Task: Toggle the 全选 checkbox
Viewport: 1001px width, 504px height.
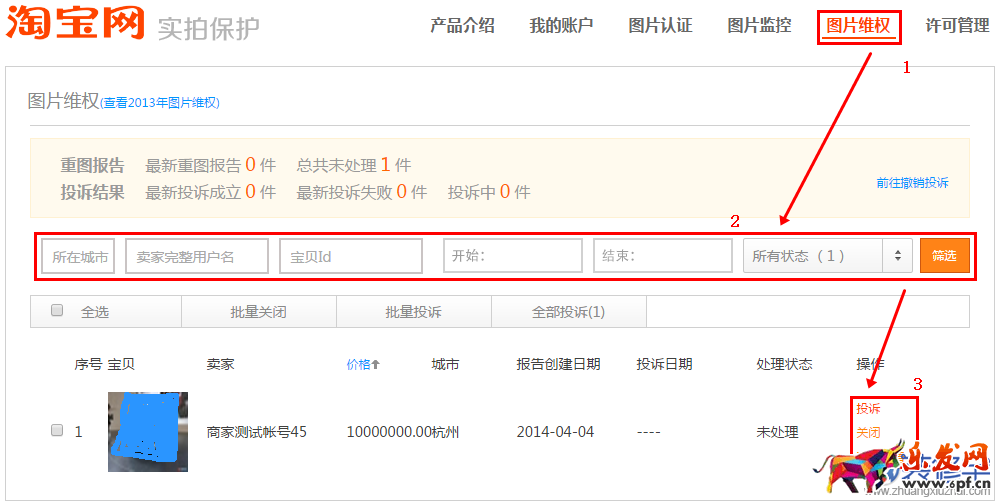Action: tap(57, 311)
